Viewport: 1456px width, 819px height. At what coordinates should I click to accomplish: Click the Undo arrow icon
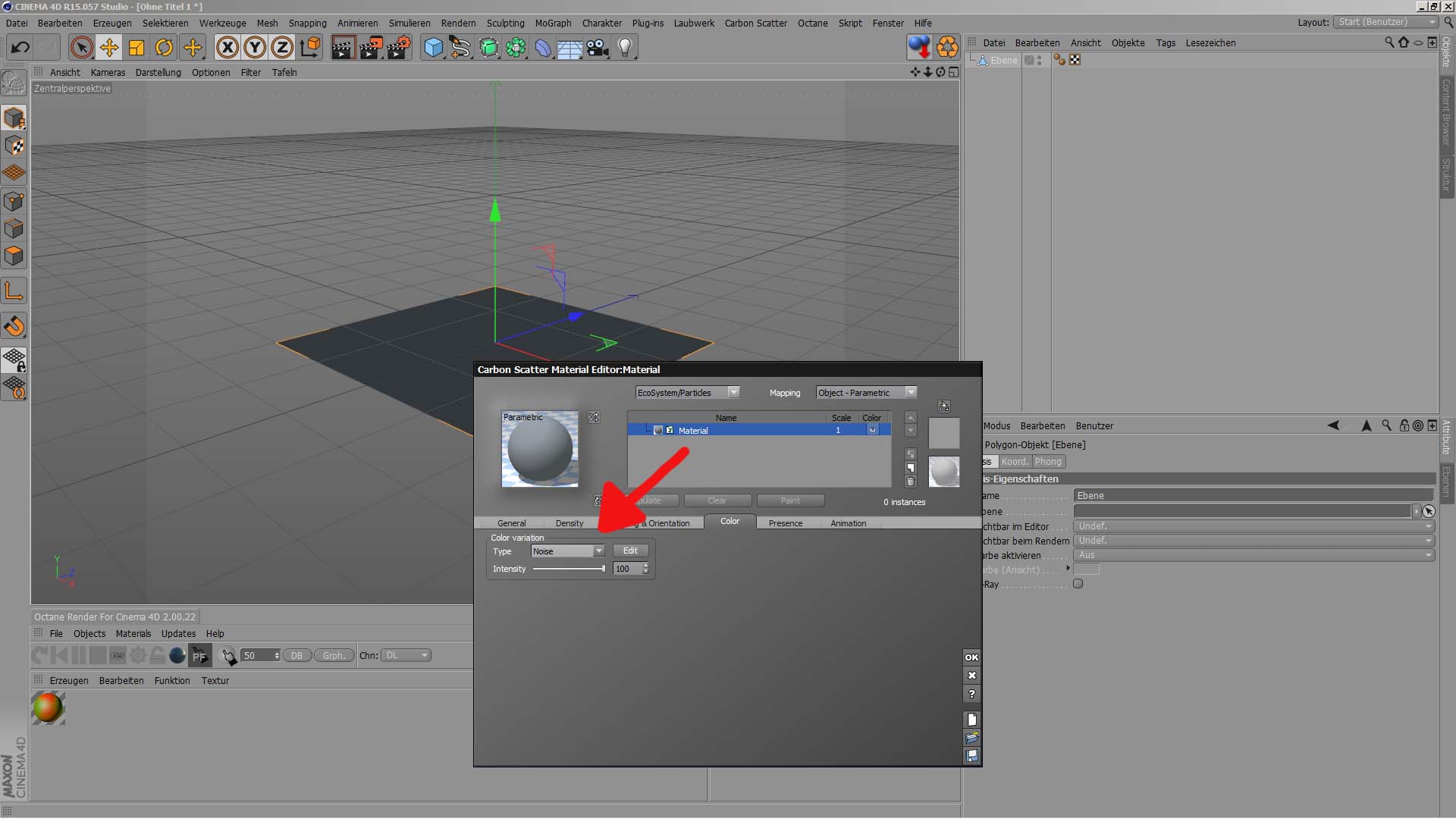coord(20,48)
